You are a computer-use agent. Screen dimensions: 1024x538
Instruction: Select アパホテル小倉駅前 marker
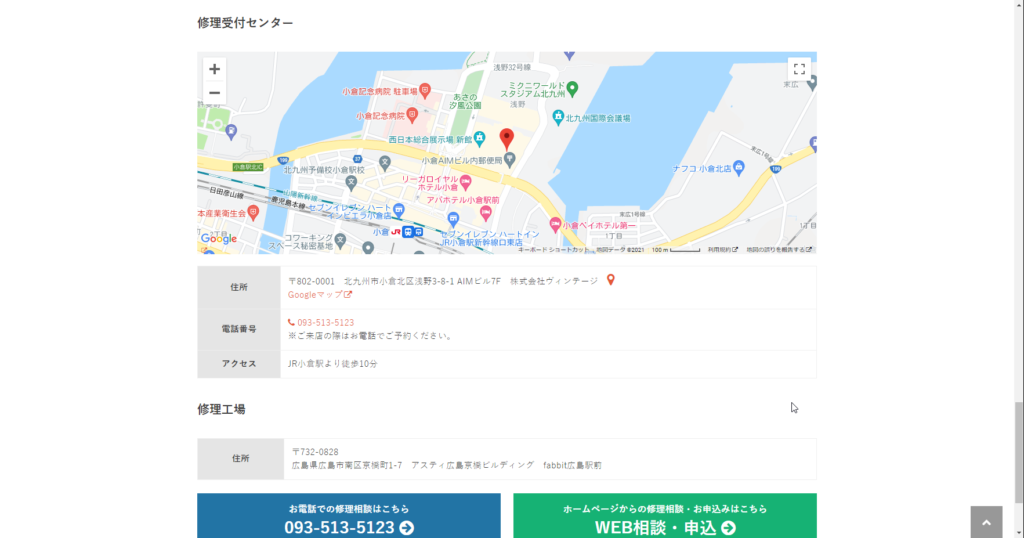pyautogui.click(x=485, y=212)
